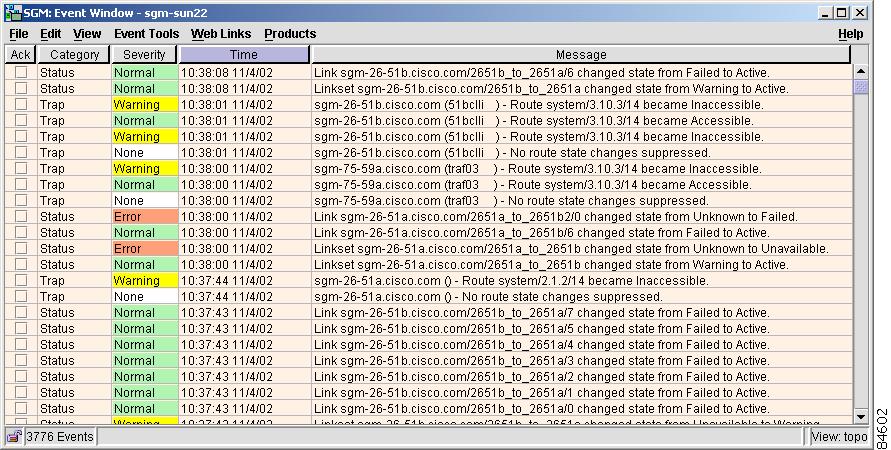
Task: Tick Ack for the first 10:38:01 Warning trap
Action: tap(21, 105)
